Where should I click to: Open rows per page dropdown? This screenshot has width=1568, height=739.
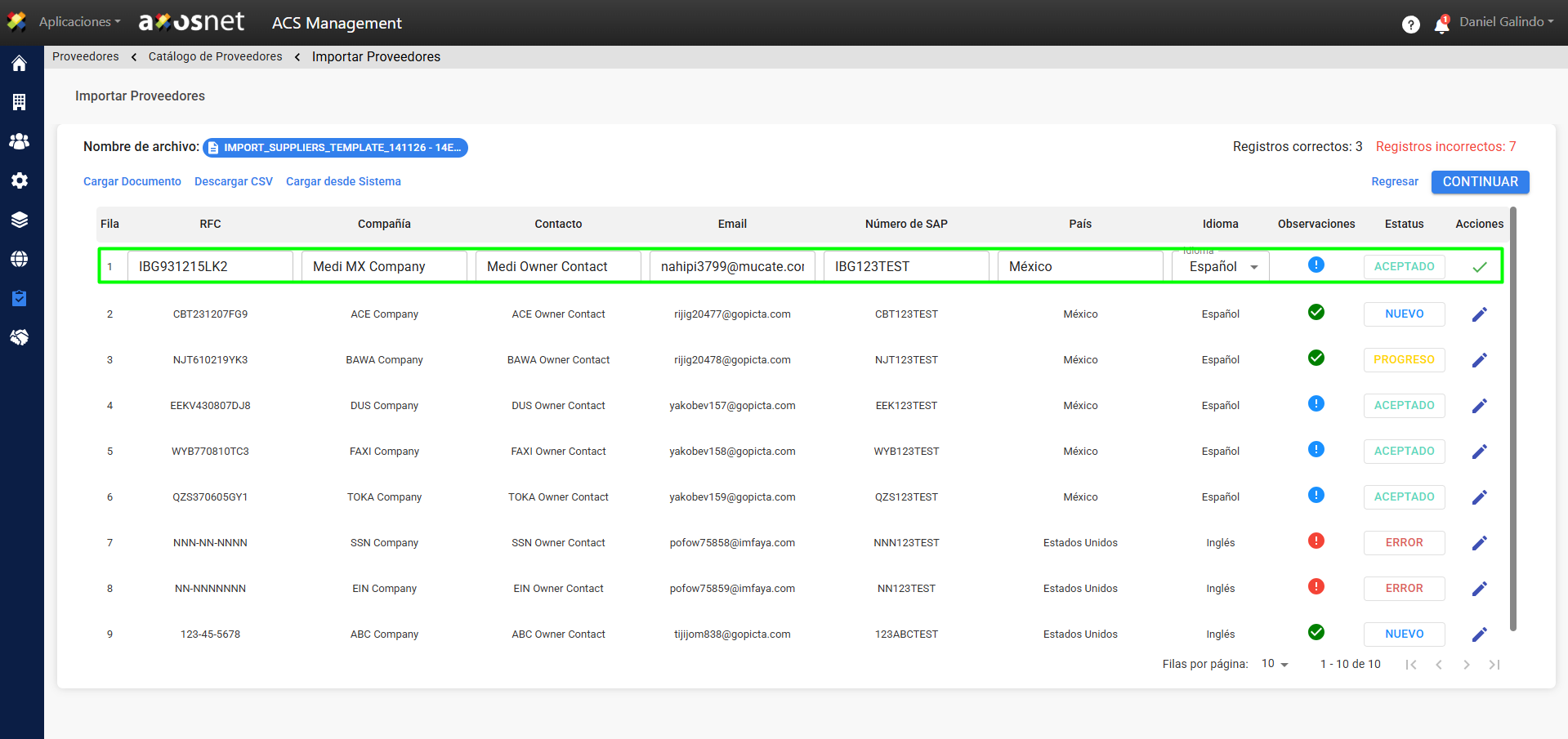tap(1275, 664)
